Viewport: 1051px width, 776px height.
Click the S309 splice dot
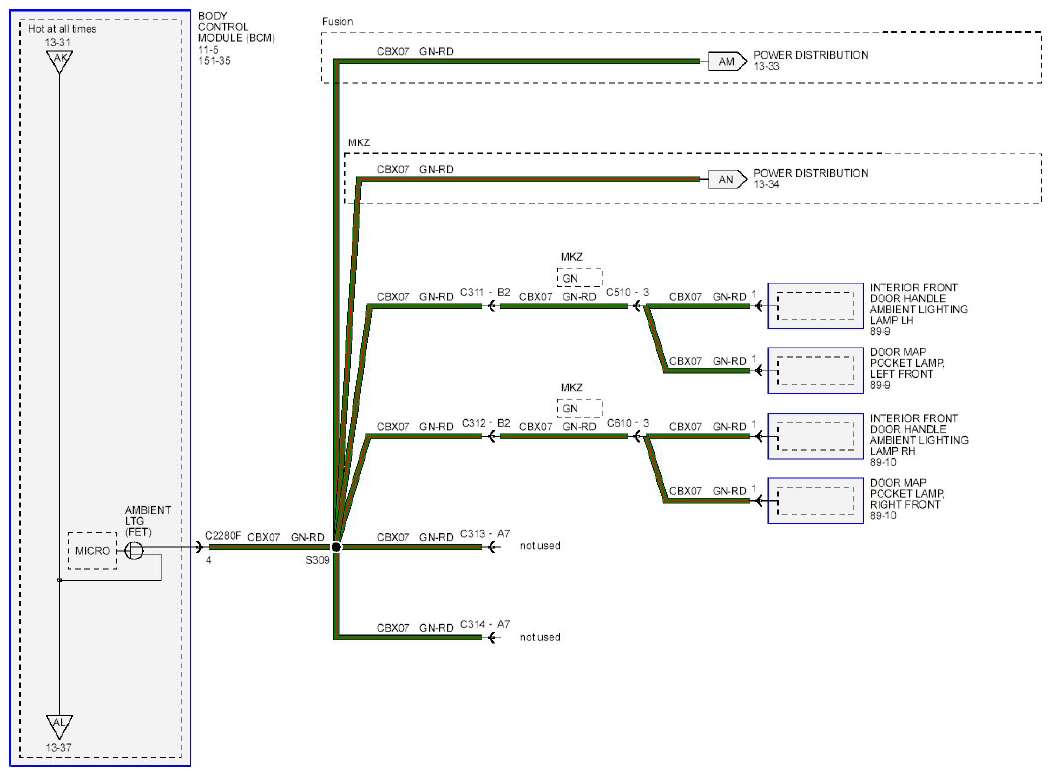336,547
